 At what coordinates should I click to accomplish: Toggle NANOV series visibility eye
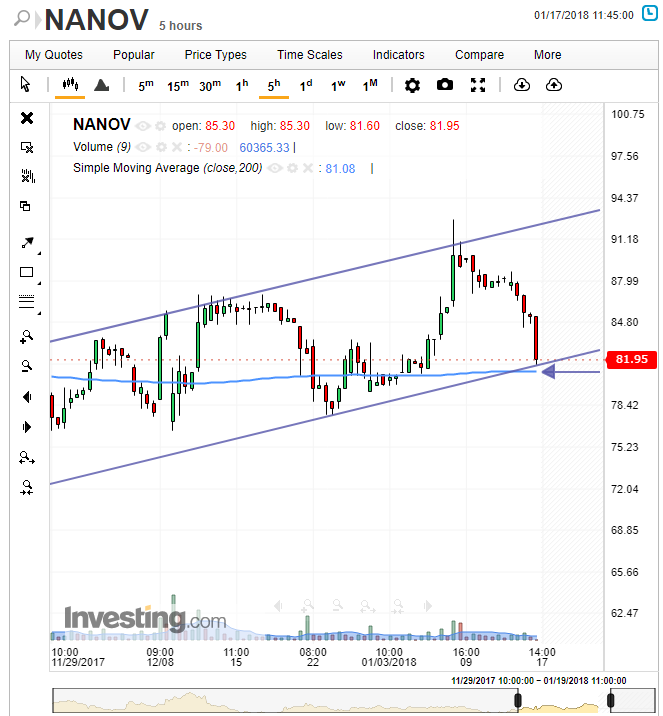point(143,126)
